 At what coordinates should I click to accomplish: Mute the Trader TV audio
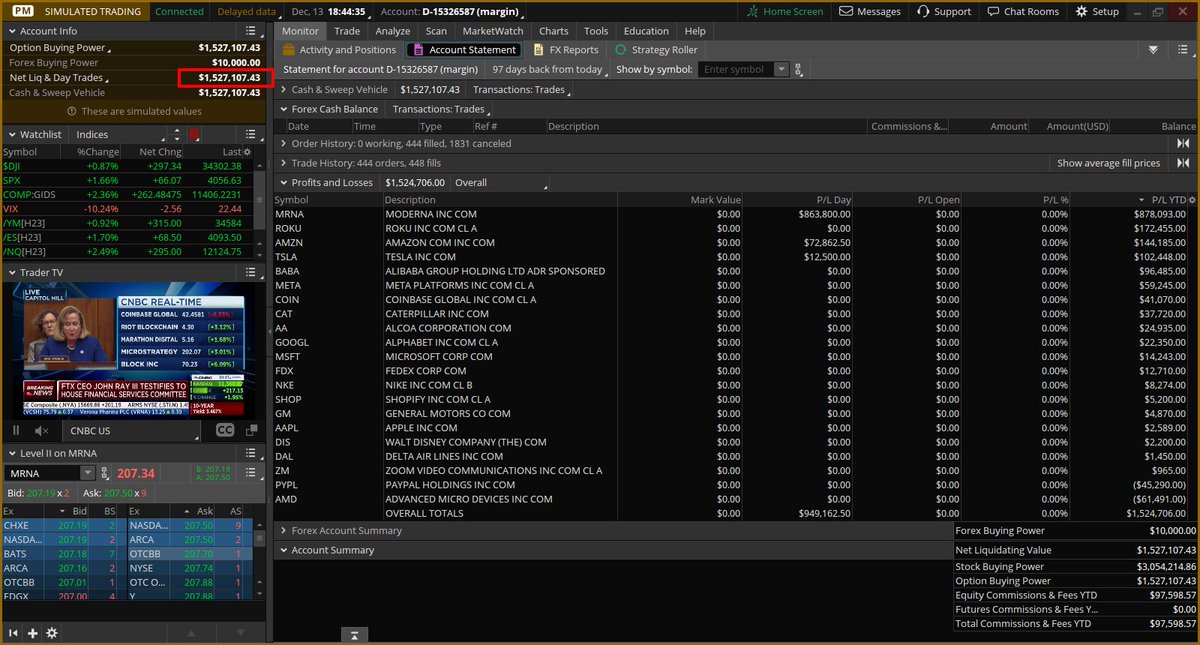pyautogui.click(x=41, y=431)
